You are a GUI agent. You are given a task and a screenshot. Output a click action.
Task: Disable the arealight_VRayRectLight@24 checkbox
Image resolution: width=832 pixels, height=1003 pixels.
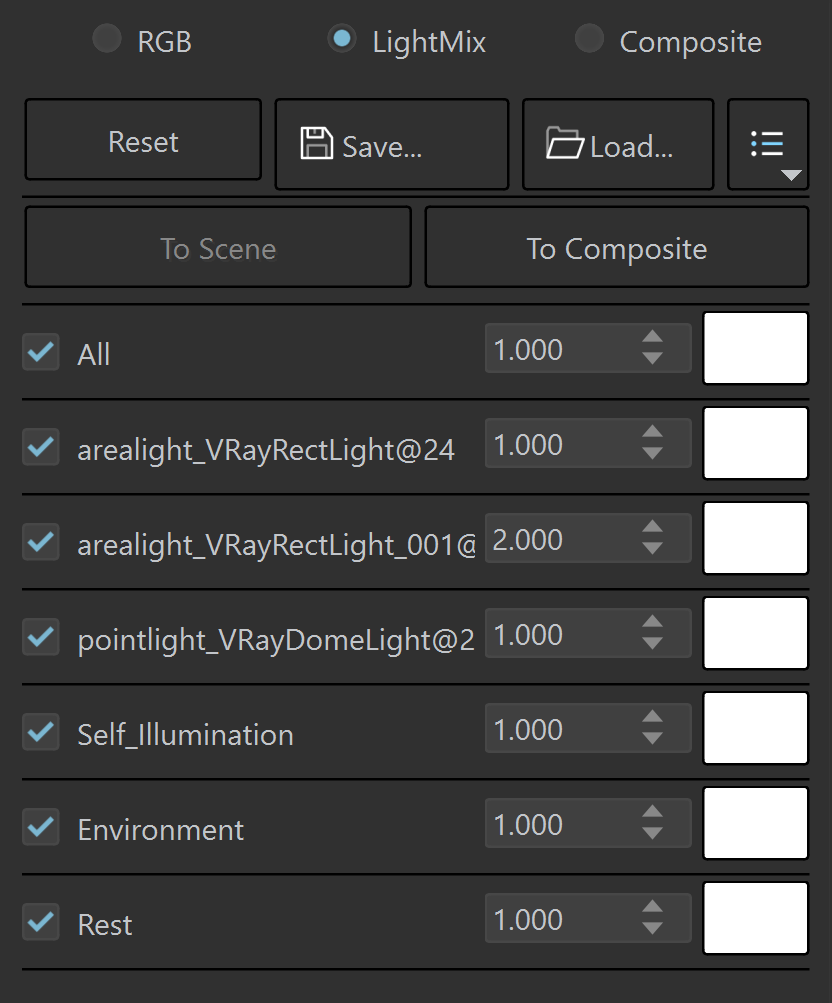tap(41, 446)
